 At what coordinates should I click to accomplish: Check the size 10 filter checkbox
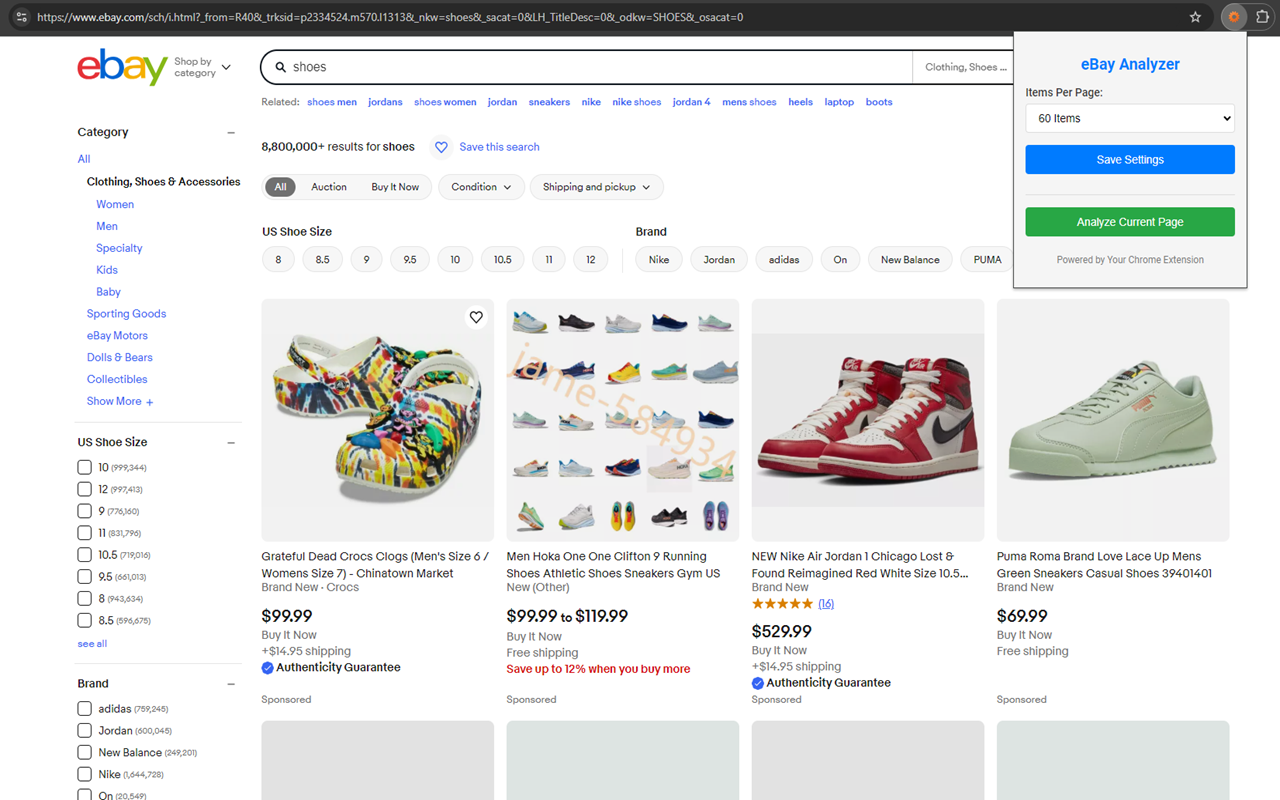click(85, 467)
